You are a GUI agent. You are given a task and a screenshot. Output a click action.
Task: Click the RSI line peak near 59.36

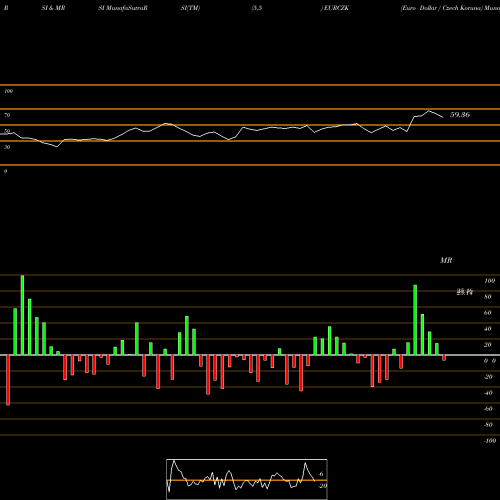[x=429, y=111]
